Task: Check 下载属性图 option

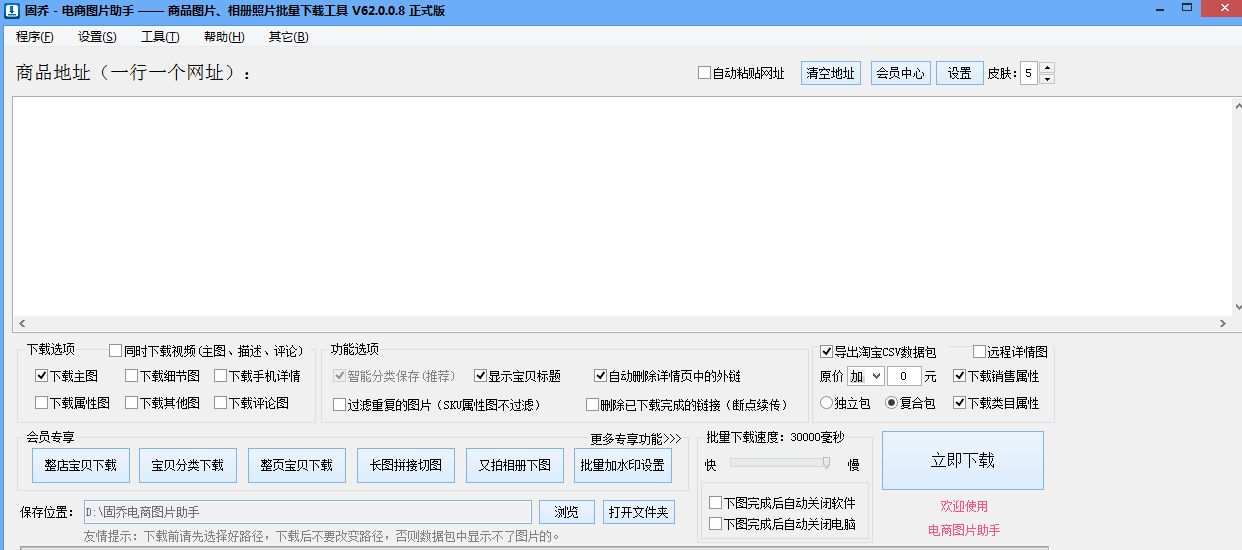Action: click(41, 403)
